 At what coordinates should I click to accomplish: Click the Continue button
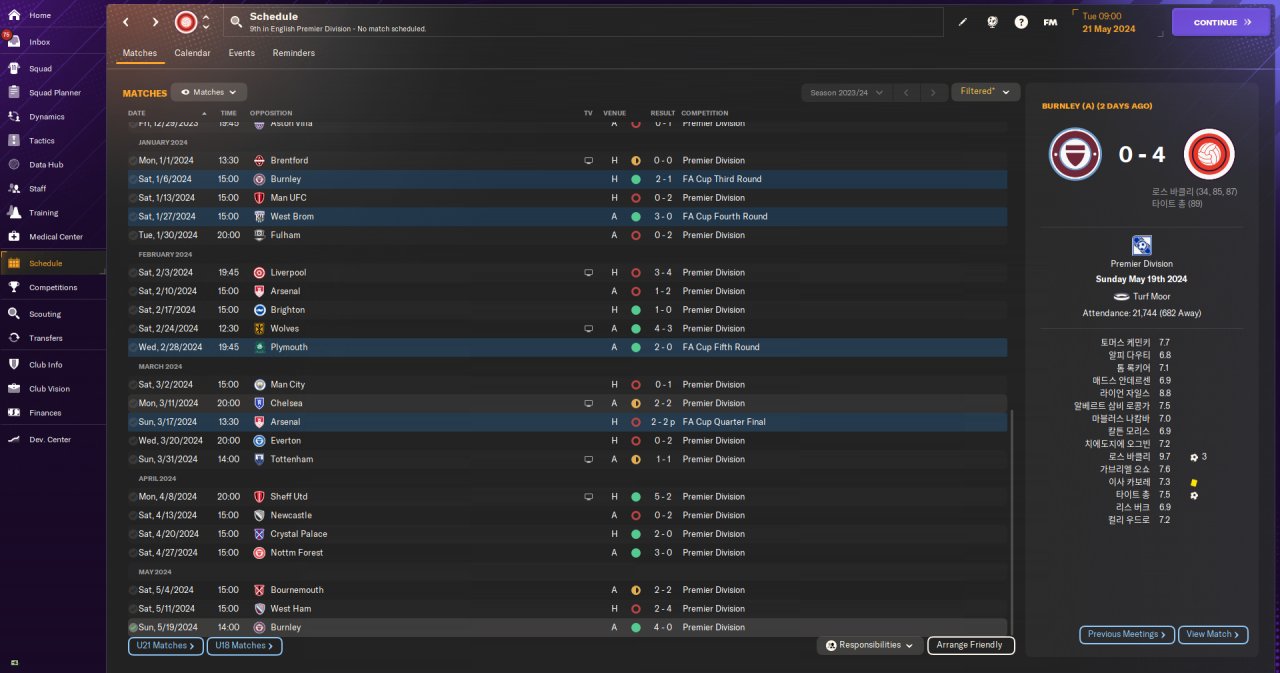pos(1221,22)
